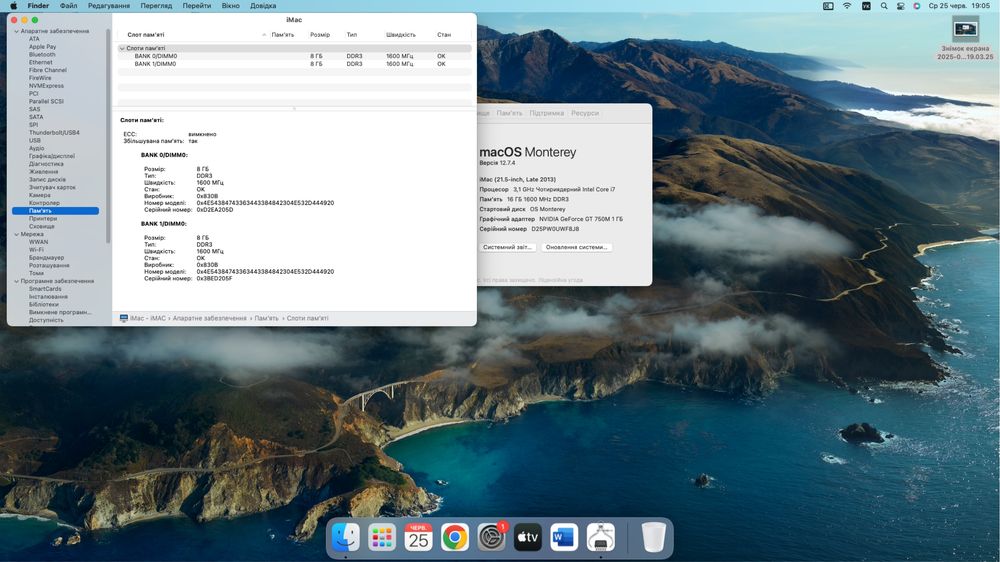This screenshot has width=1000, height=562.
Task: Open Spotlight search magnifier icon
Action: [x=884, y=6]
